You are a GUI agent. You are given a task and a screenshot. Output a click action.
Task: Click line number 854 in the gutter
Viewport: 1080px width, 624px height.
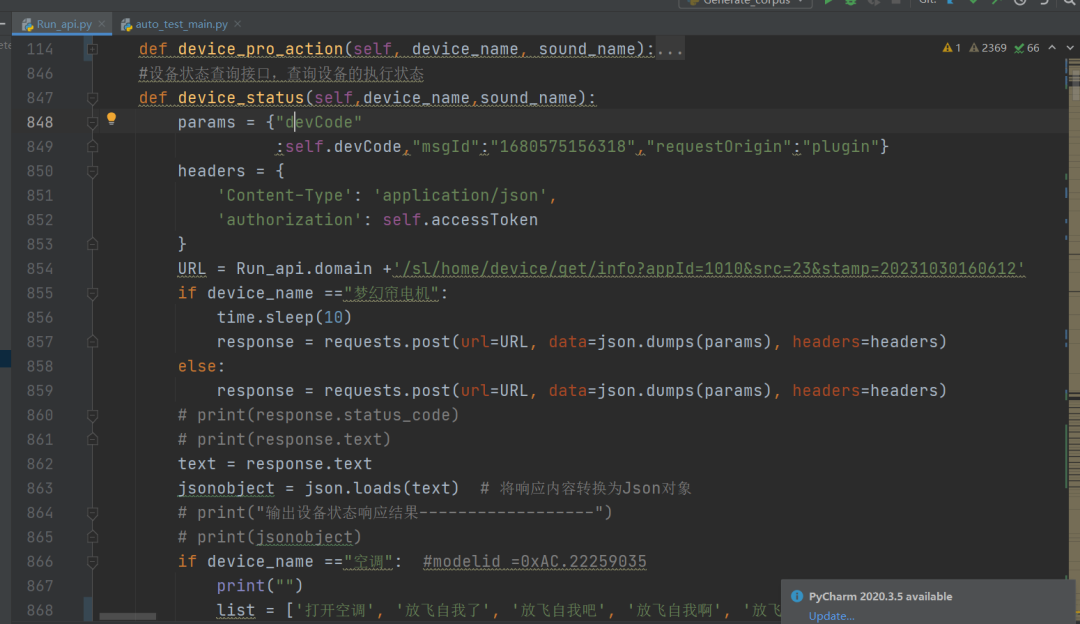tap(40, 269)
